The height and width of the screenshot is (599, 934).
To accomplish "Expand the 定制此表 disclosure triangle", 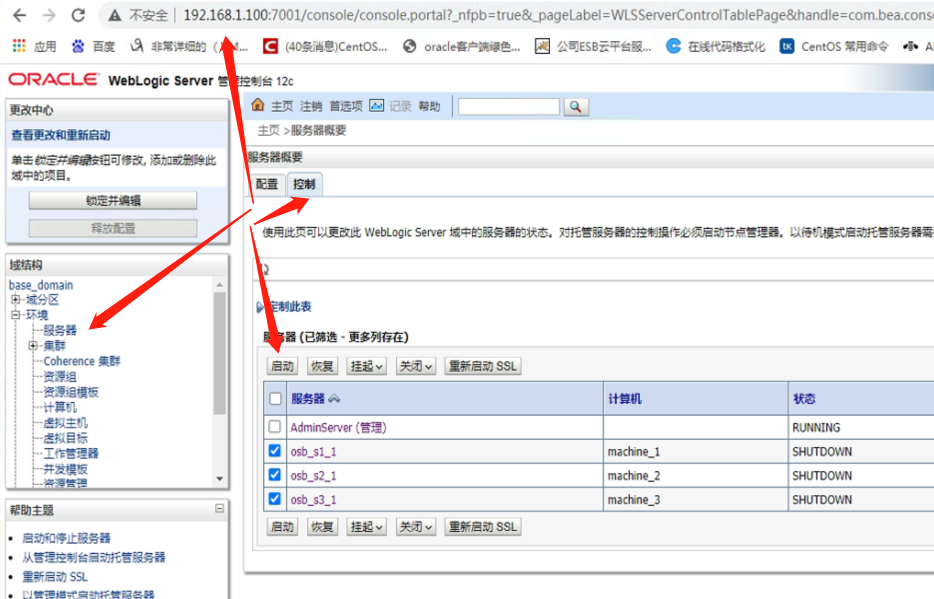I will pyautogui.click(x=260, y=307).
